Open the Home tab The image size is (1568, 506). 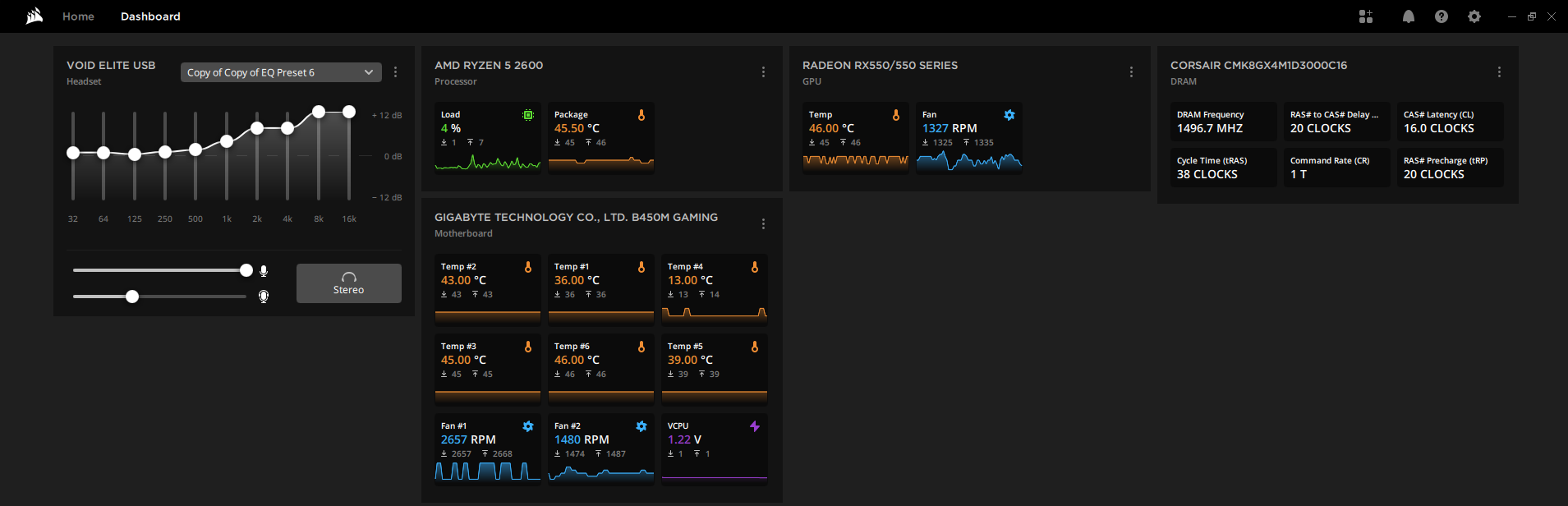pyautogui.click(x=78, y=16)
